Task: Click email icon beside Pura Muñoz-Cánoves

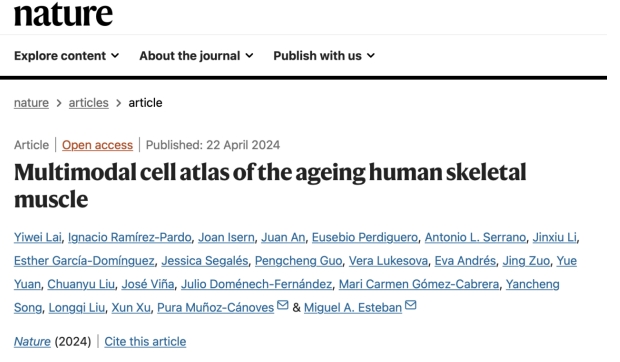Action: coord(282,305)
